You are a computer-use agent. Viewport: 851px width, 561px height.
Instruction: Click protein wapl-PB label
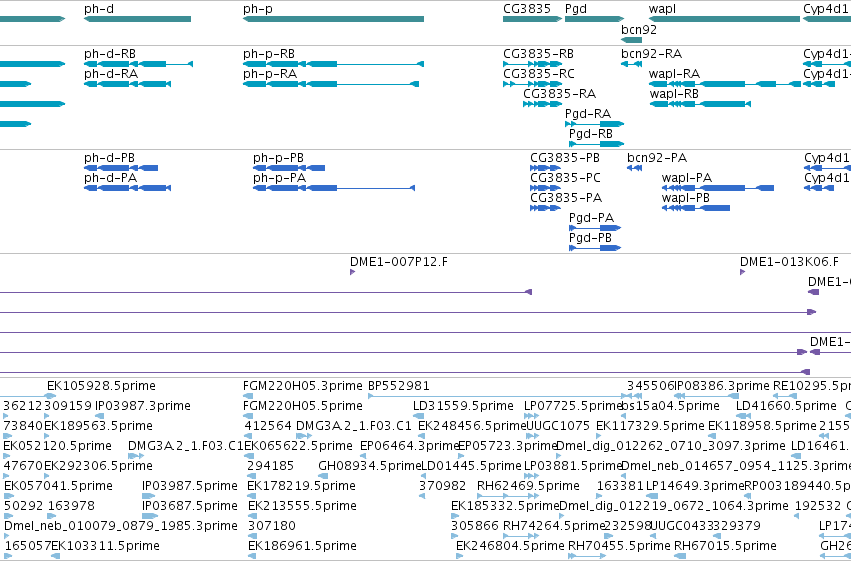tap(685, 198)
